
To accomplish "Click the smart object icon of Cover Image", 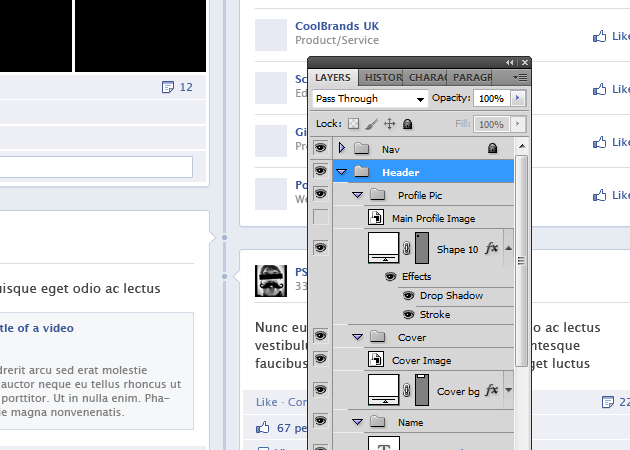I will tap(377, 360).
